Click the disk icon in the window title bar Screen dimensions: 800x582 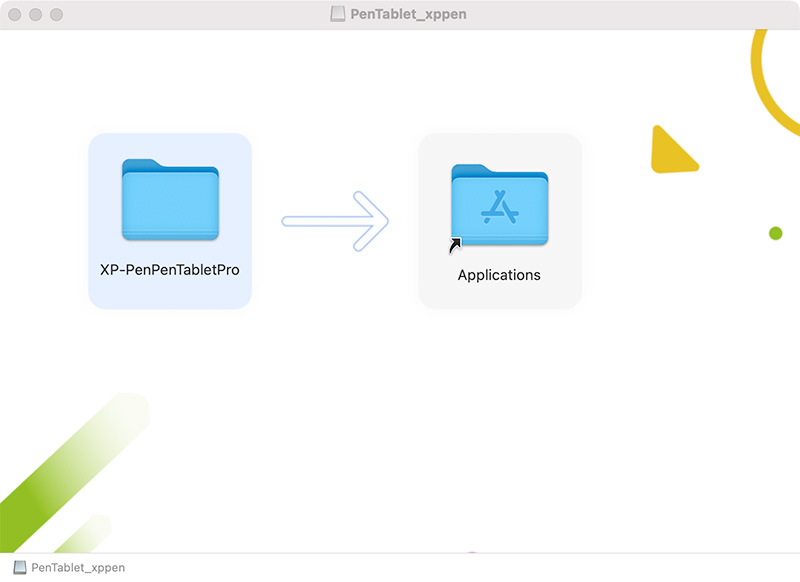338,14
